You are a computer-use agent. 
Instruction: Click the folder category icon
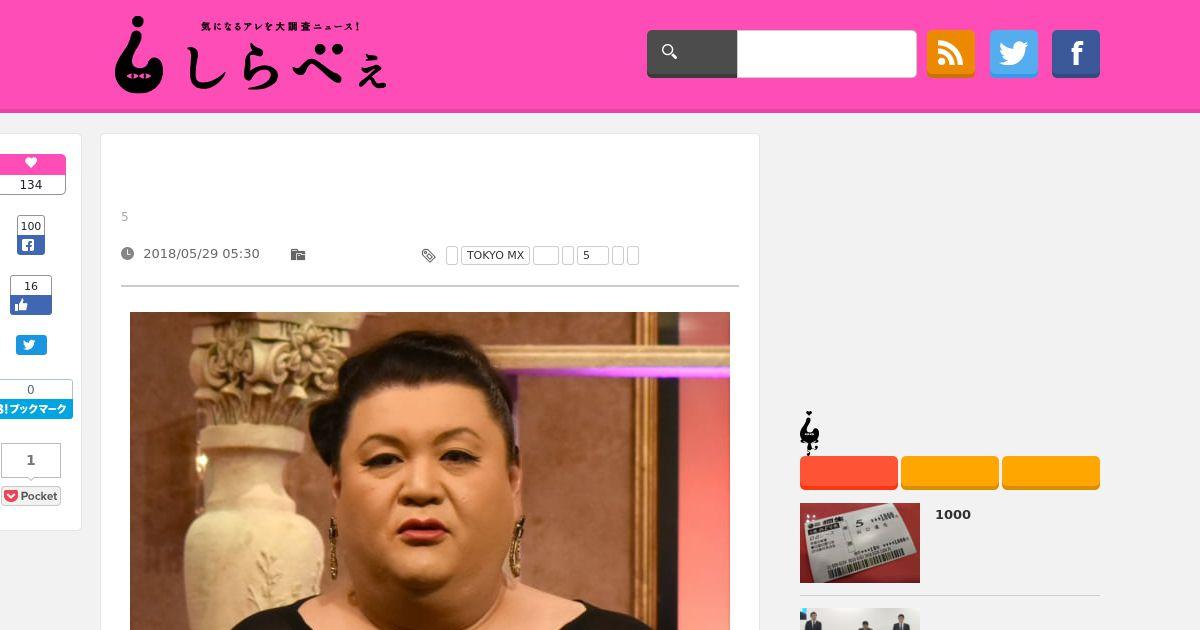pyautogui.click(x=298, y=255)
